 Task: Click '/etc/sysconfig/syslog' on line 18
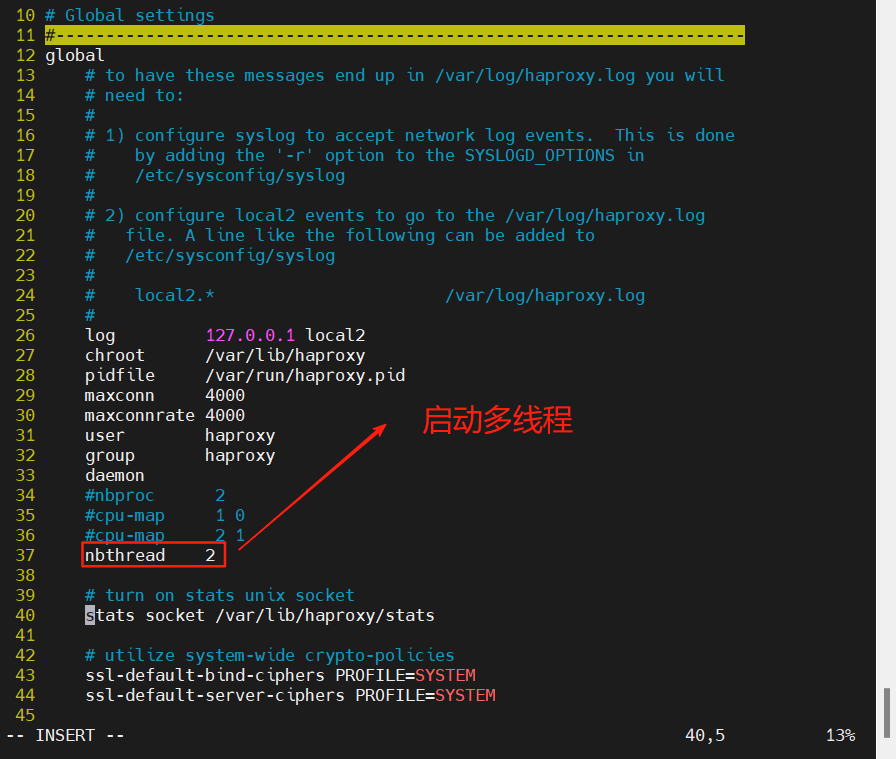coord(240,175)
